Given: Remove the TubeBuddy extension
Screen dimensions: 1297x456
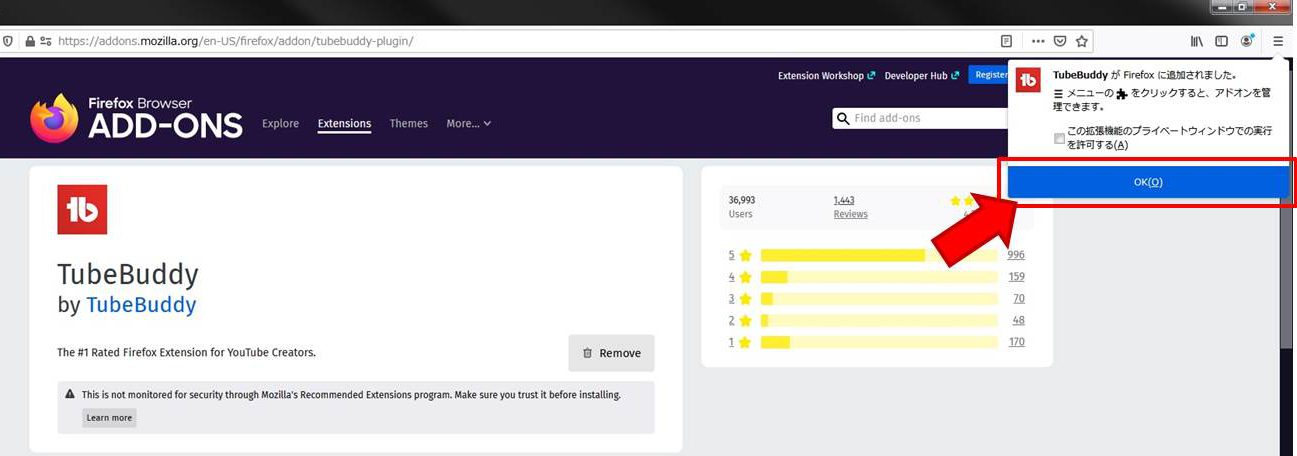Looking at the screenshot, I should [611, 353].
